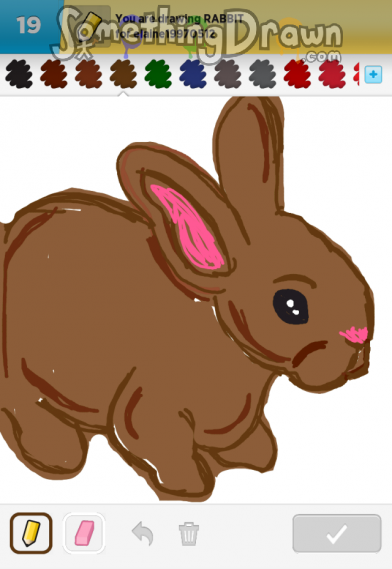Select the dark green color swatch

point(158,74)
